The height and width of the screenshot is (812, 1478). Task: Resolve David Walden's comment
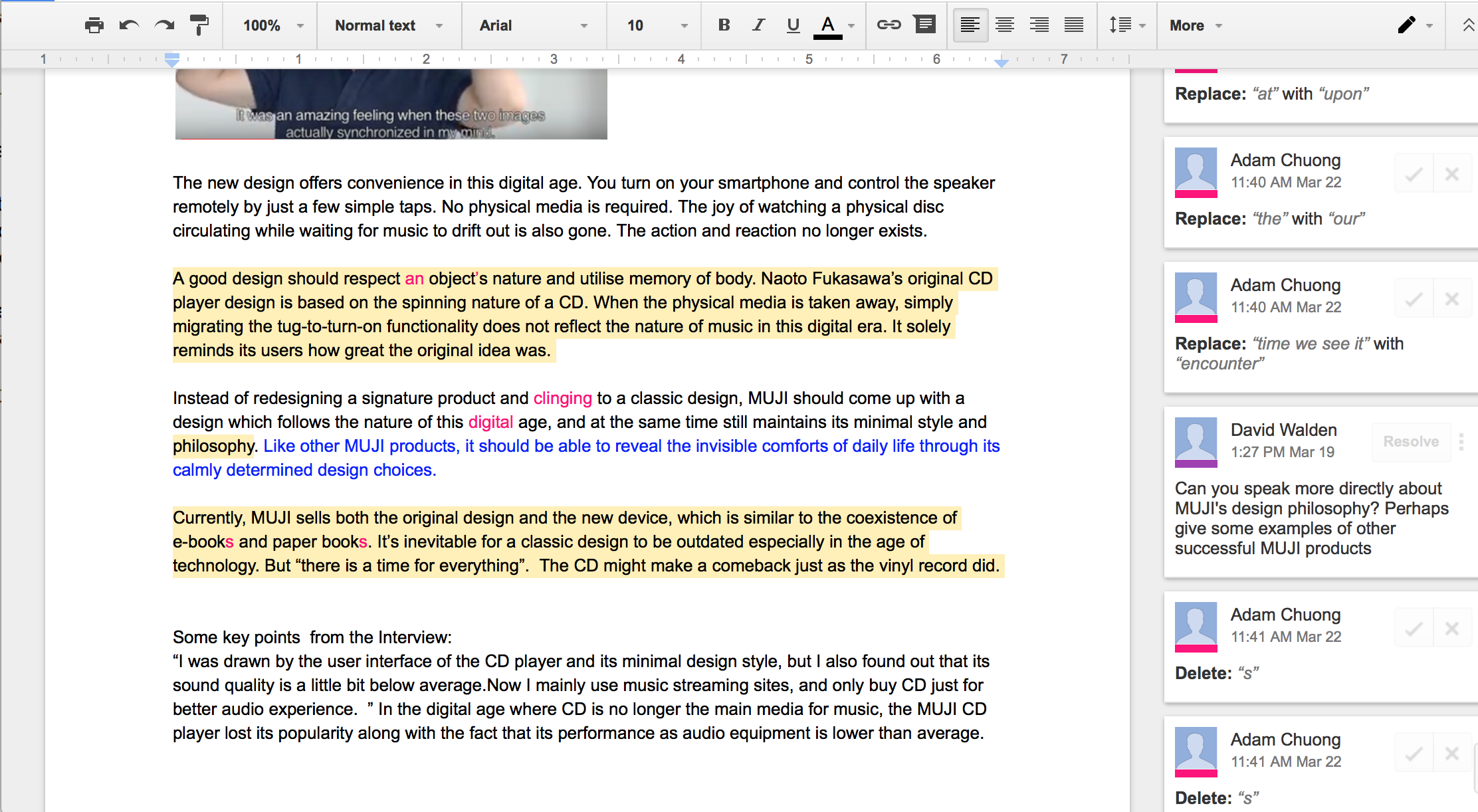click(x=1411, y=441)
